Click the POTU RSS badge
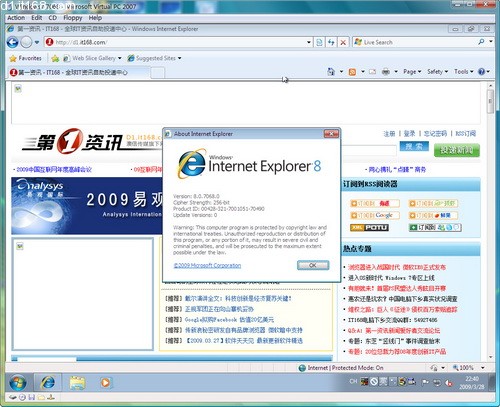The image size is (500, 407). (x=369, y=228)
